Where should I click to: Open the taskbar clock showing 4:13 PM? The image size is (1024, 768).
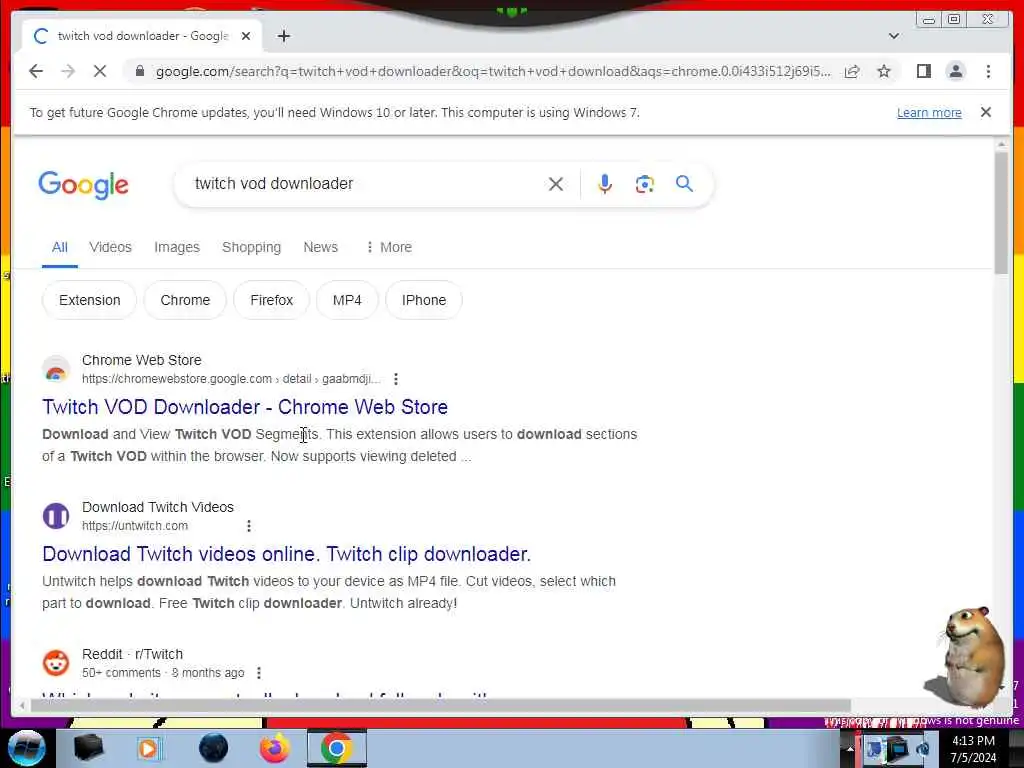click(x=973, y=749)
